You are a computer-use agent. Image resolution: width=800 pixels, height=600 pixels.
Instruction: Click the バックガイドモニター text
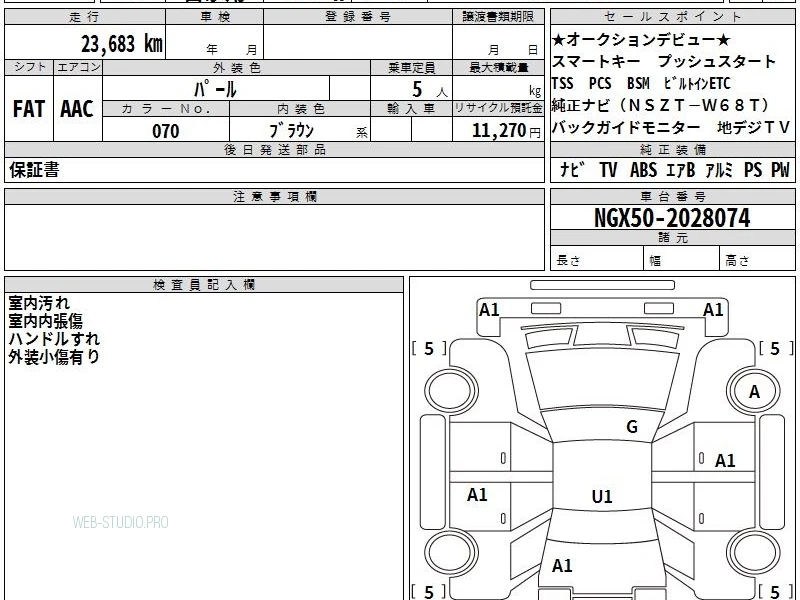click(x=626, y=128)
